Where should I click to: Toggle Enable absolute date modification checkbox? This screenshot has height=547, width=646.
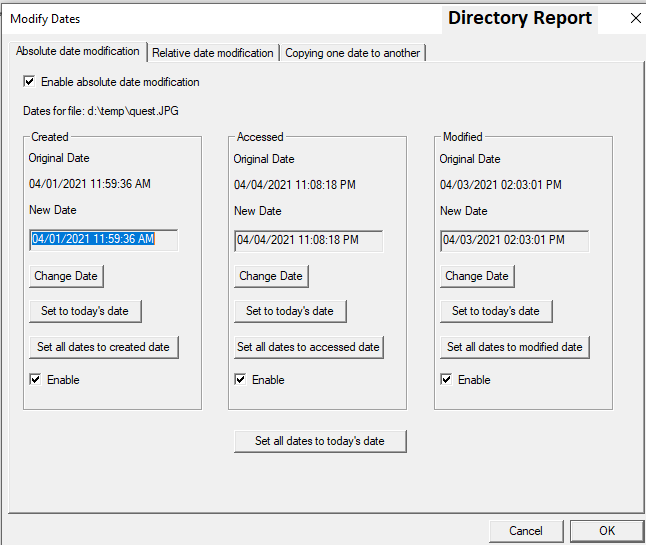pos(29,82)
